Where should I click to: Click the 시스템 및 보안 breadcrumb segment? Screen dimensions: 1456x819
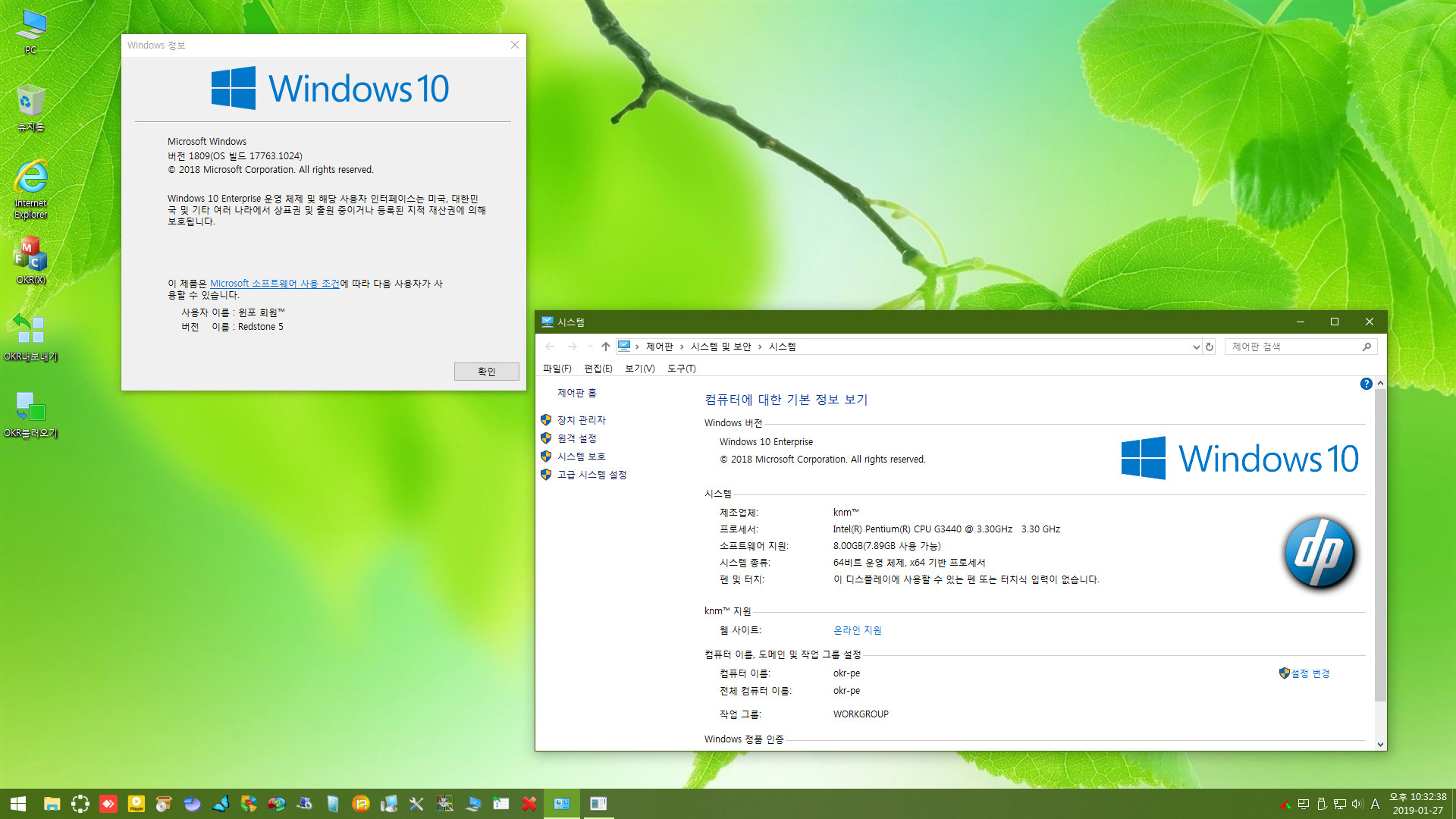(720, 347)
